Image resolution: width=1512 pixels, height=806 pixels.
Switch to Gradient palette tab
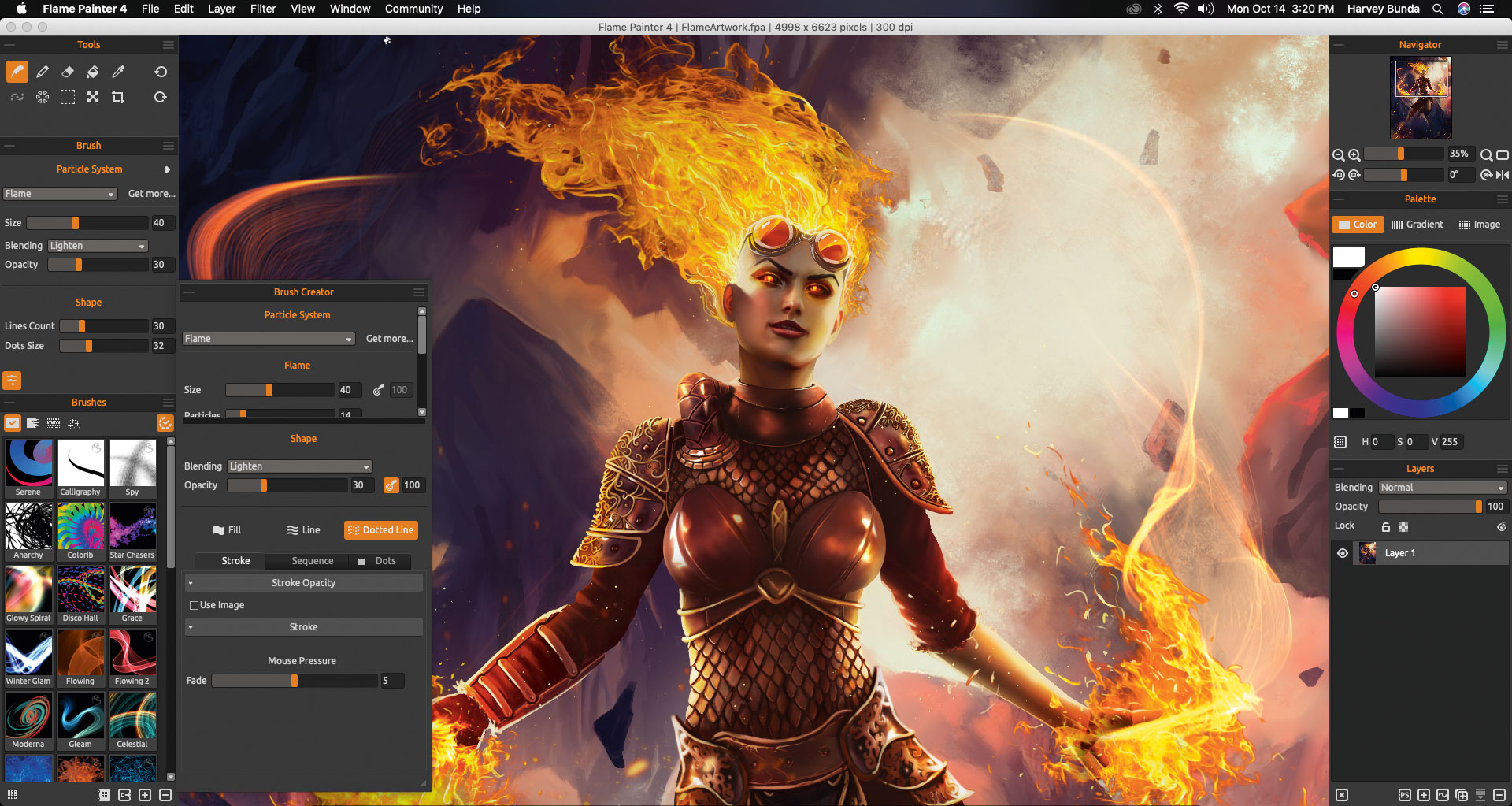pyautogui.click(x=1417, y=225)
